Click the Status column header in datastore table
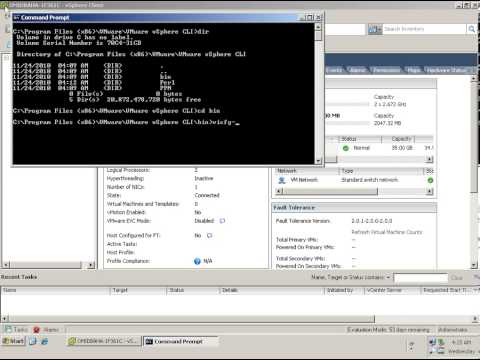Screen dimensions: 480x360 359,139
